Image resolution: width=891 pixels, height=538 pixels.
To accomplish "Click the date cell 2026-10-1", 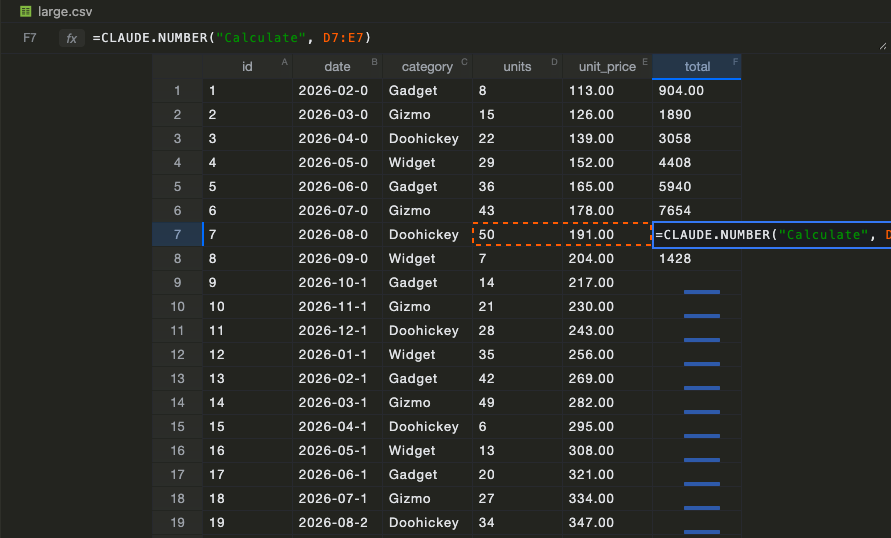I will coord(338,283).
